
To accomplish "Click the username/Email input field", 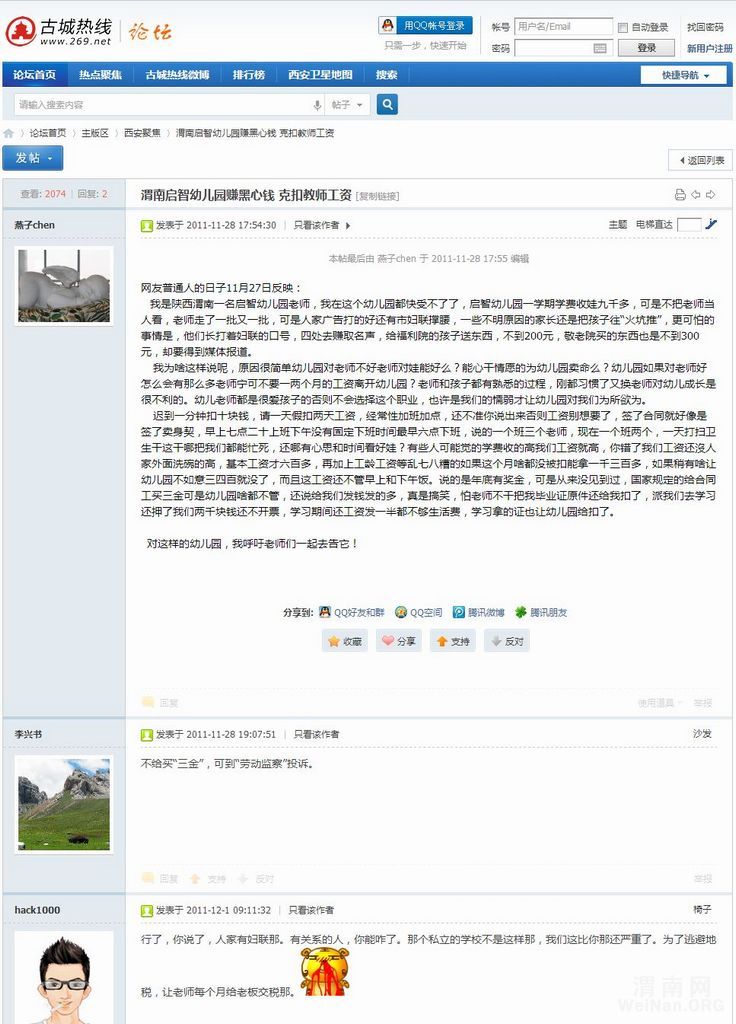I will (563, 27).
